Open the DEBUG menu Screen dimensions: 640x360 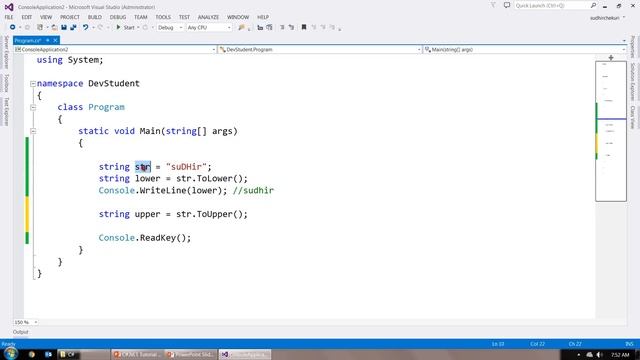118,17
